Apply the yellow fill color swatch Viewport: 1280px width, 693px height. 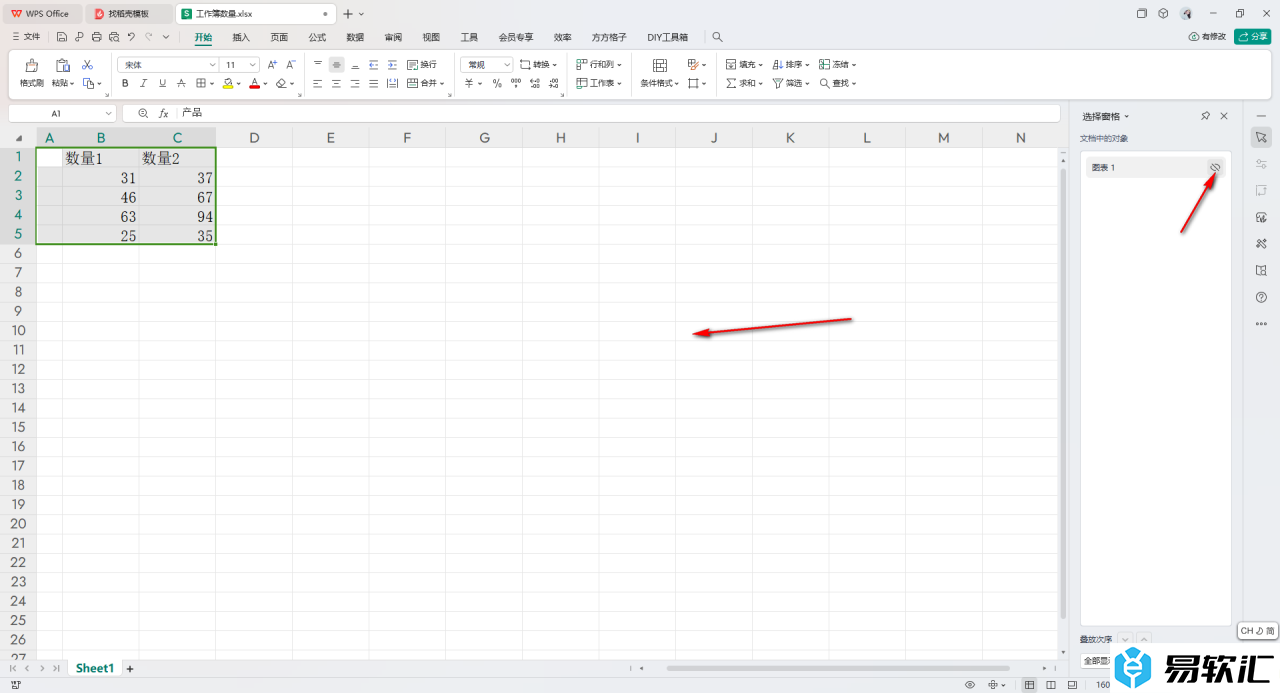[228, 84]
